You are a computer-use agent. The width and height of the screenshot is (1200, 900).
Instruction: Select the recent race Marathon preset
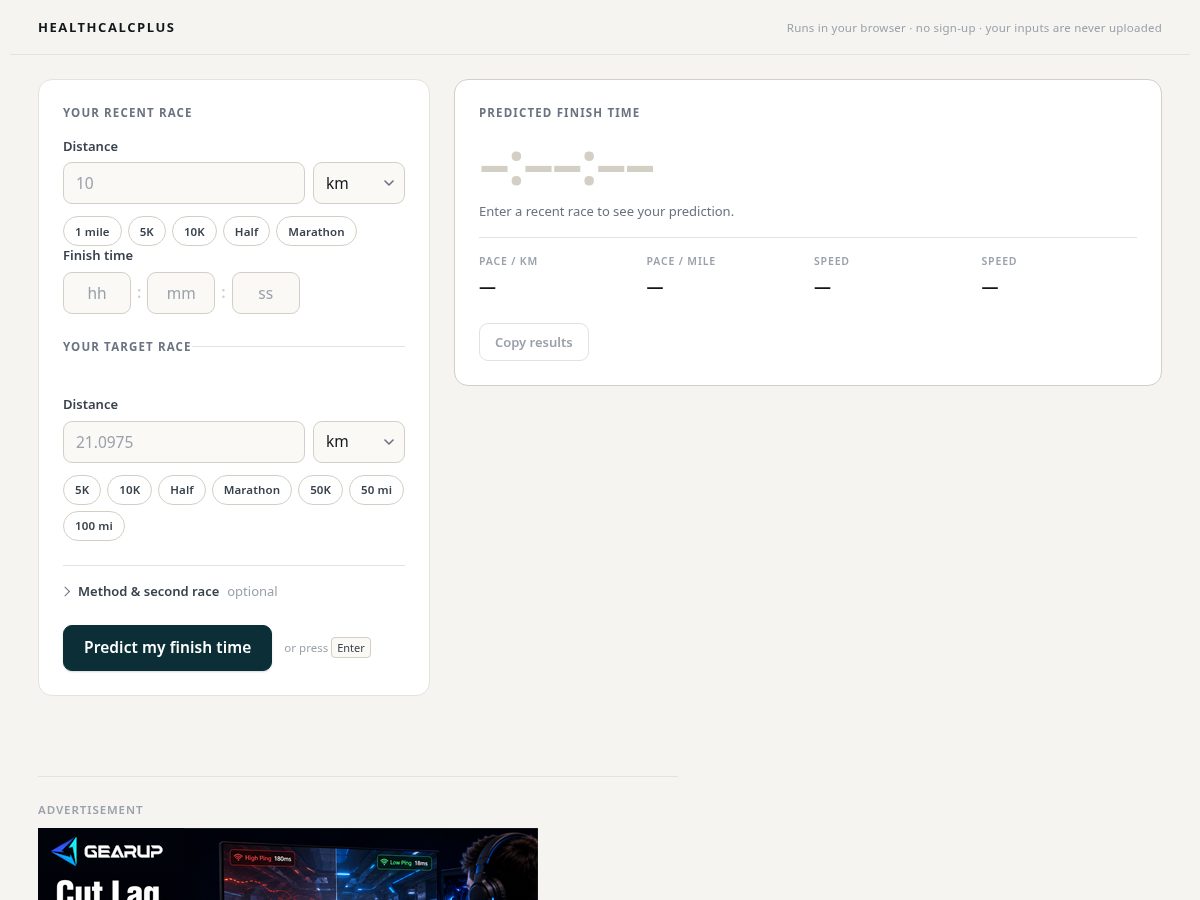point(316,232)
